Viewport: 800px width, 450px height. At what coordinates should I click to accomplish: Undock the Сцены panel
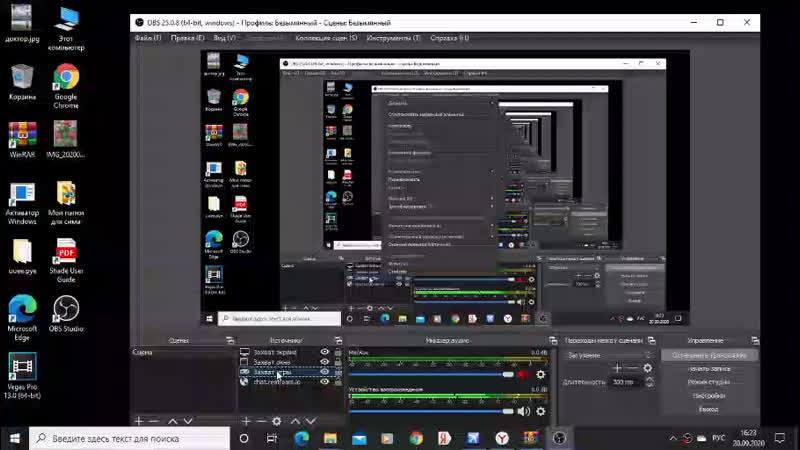coord(230,340)
